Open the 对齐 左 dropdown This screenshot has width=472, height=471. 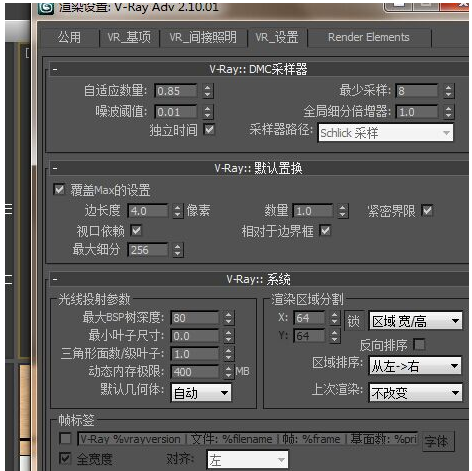(248, 460)
